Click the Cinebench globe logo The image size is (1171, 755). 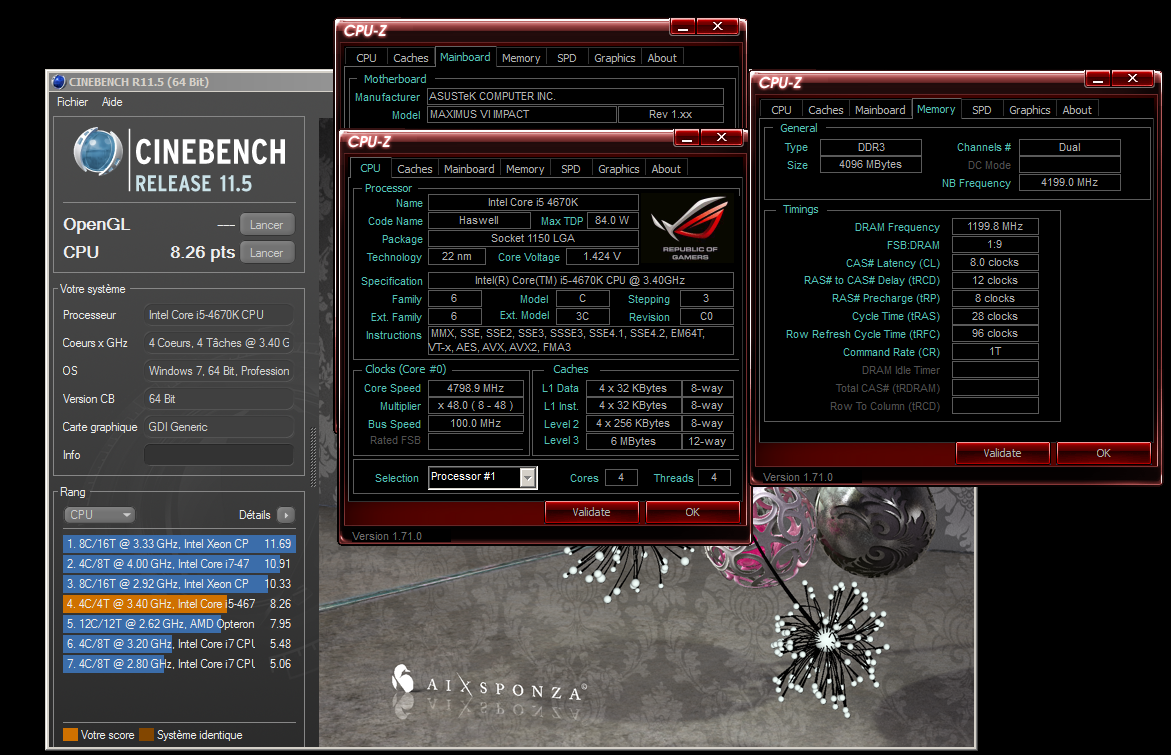point(98,152)
